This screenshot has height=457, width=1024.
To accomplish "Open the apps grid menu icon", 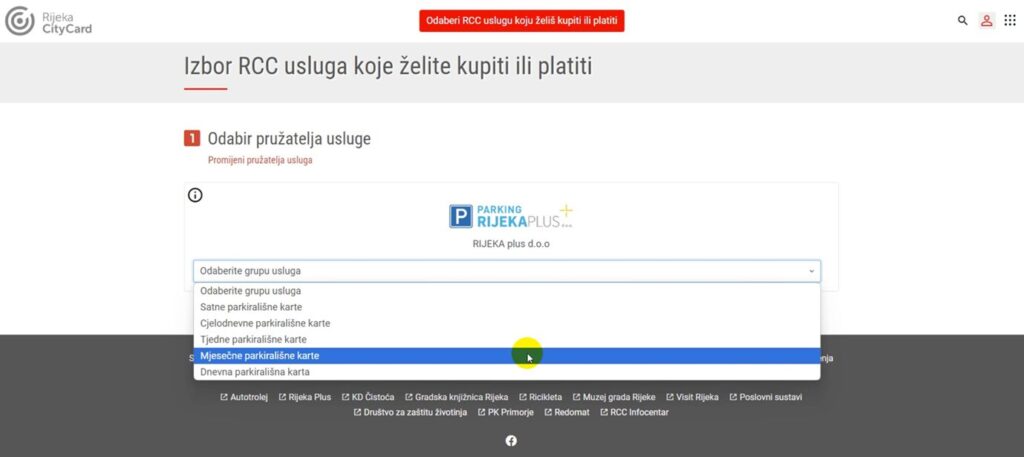I will [x=1009, y=20].
